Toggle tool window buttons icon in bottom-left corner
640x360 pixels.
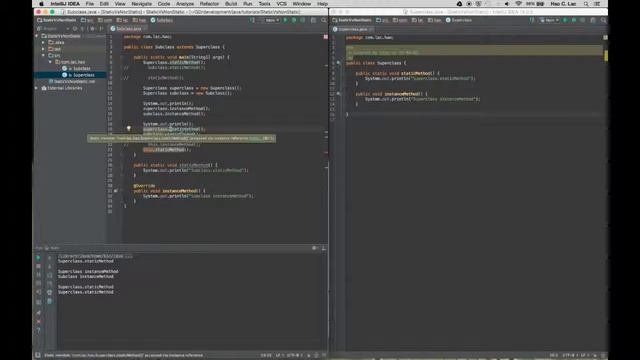38,355
